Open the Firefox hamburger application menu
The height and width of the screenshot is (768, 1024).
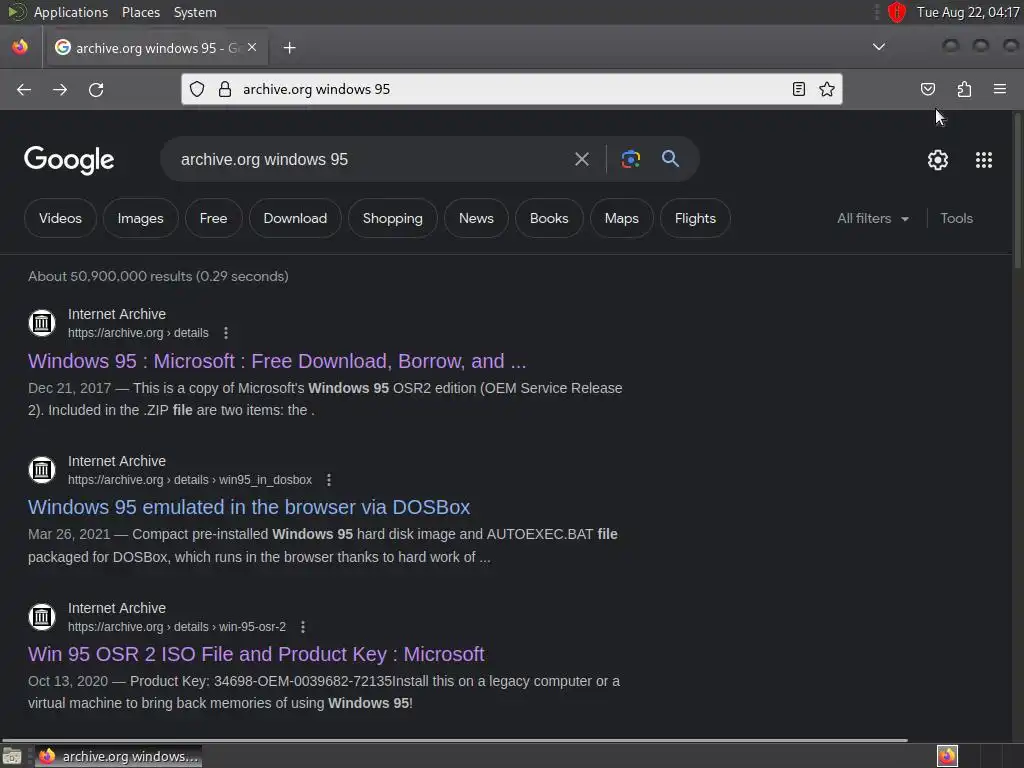coord(999,89)
